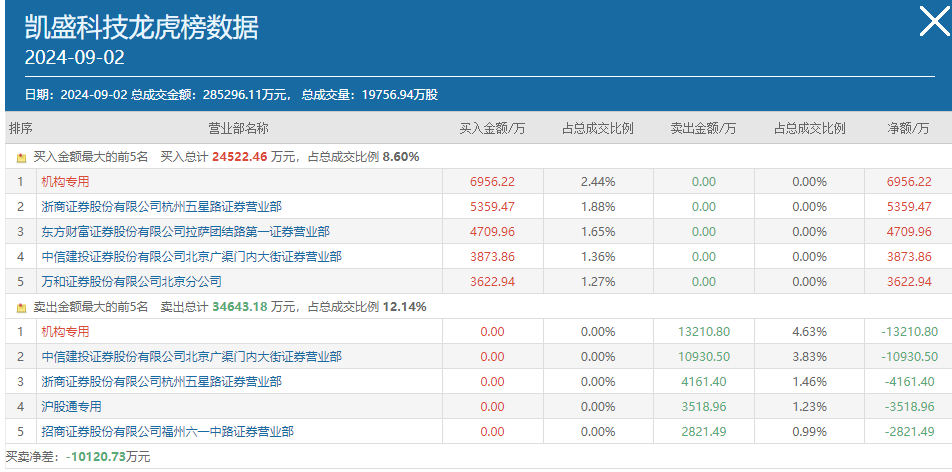Click sell amount 2821.49 in 卖出金额 column
The image size is (952, 472).
pos(704,431)
